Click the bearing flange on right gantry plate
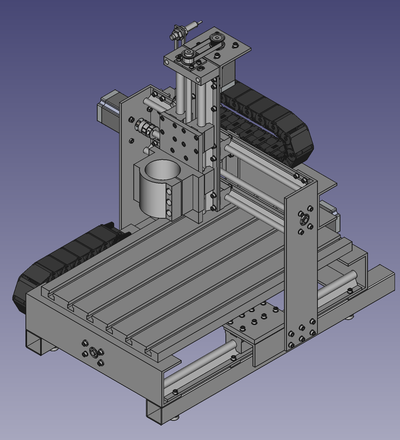Image resolution: width=400 pixels, height=440 pixels. [304, 219]
